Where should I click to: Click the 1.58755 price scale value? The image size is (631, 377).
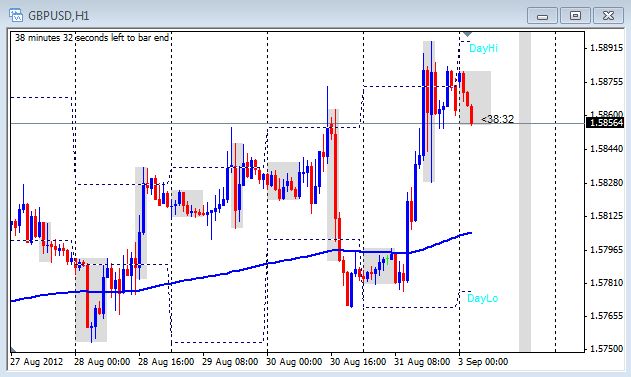pos(606,82)
